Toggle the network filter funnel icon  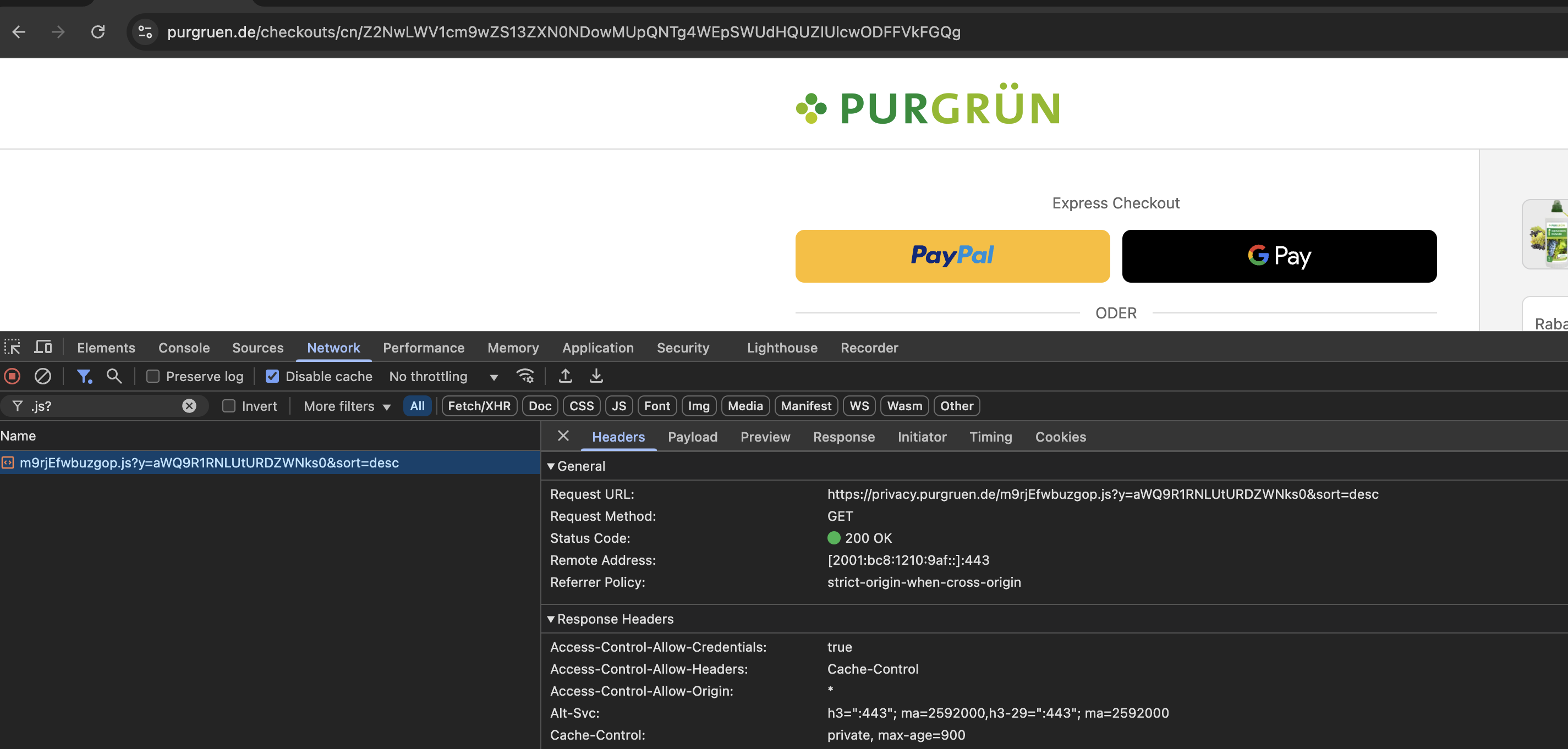tap(84, 376)
